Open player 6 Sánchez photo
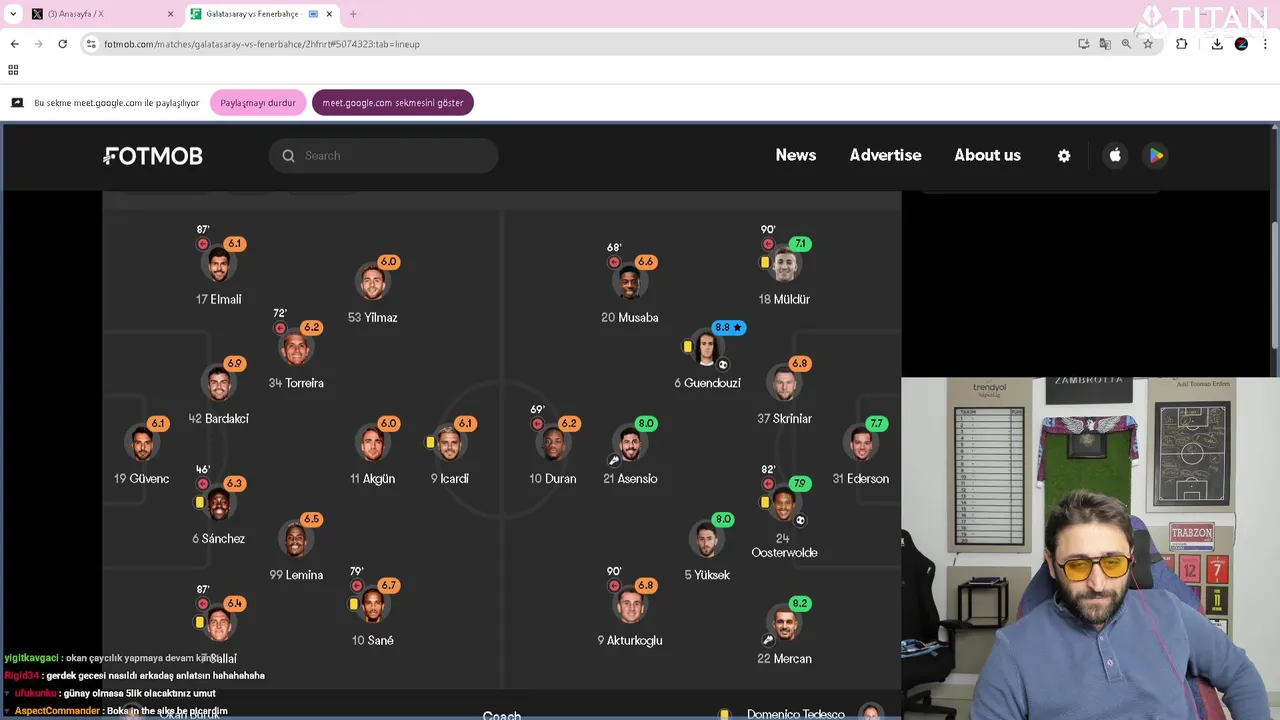 point(219,504)
